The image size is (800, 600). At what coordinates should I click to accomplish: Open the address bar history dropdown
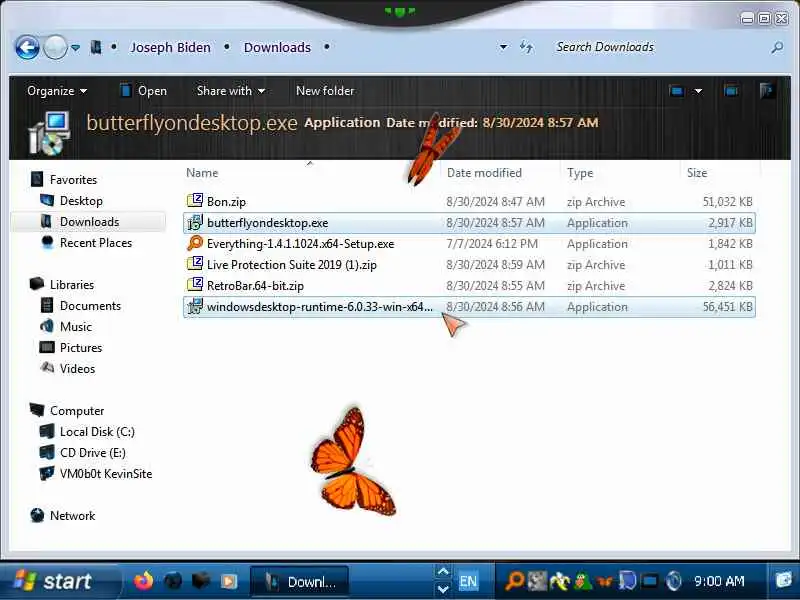click(503, 47)
